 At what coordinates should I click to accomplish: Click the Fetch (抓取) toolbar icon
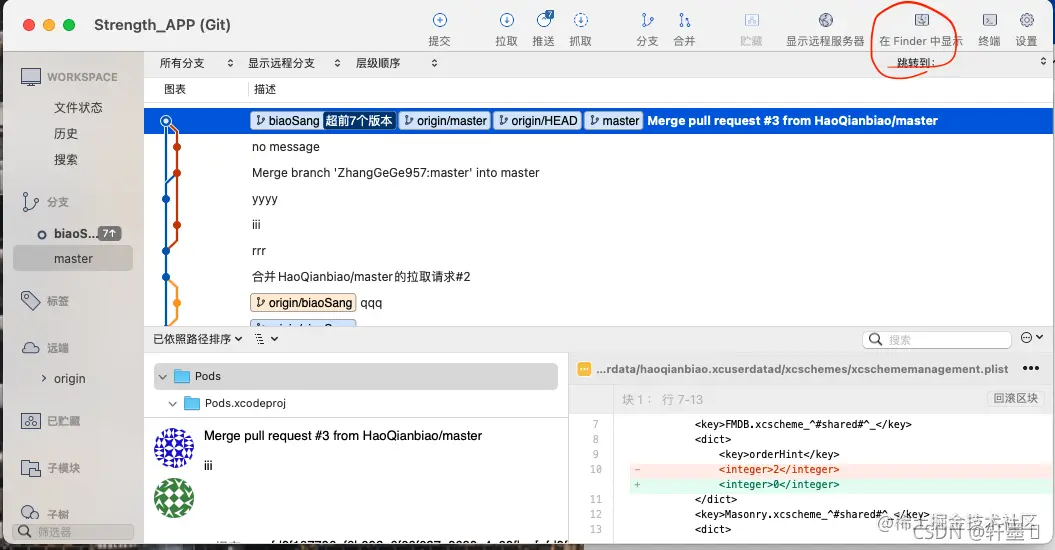[580, 20]
